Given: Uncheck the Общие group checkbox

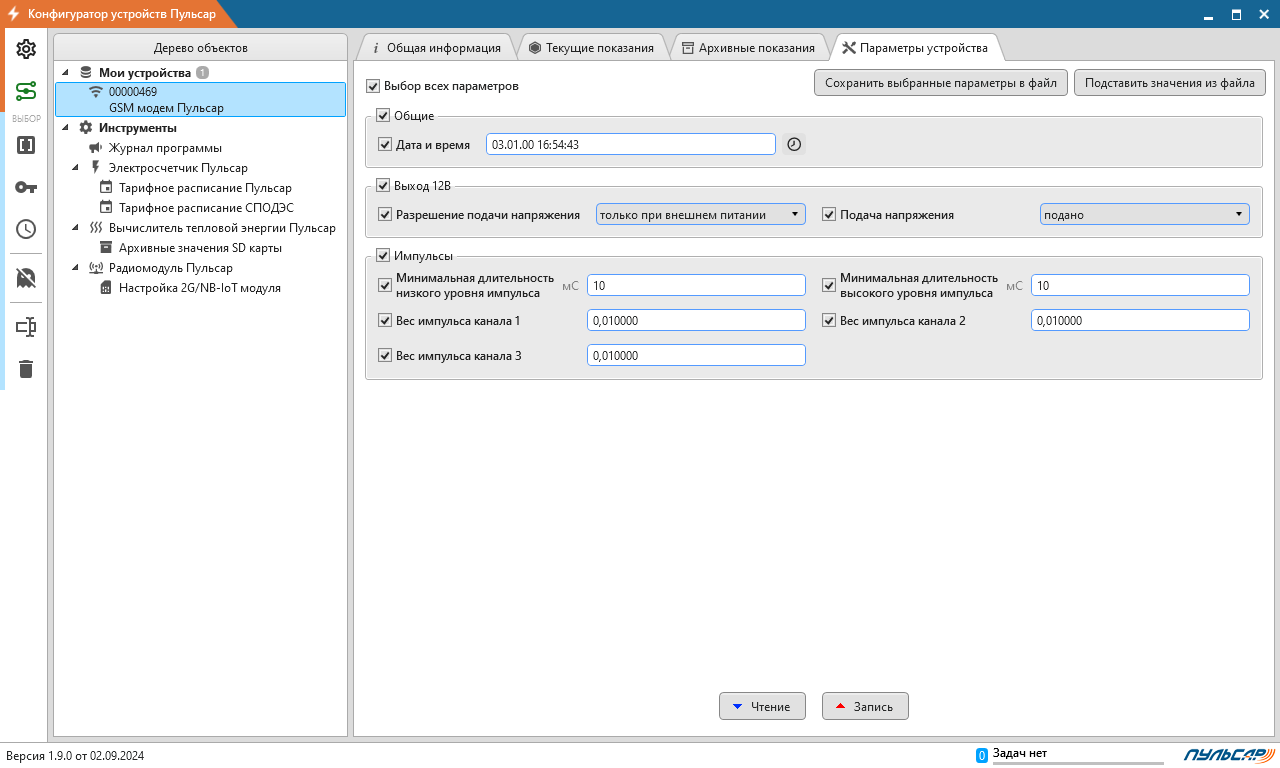Looking at the screenshot, I should (x=383, y=116).
